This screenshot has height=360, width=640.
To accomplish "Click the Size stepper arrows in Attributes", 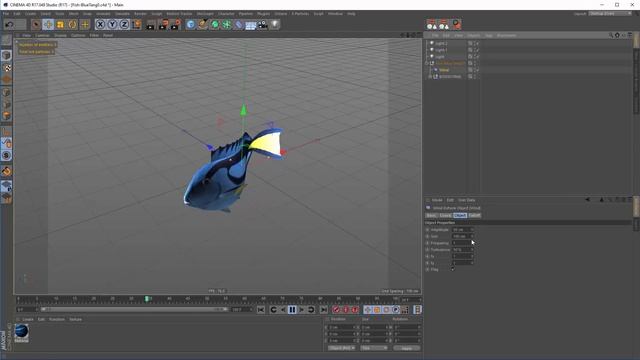I will pos(472,236).
